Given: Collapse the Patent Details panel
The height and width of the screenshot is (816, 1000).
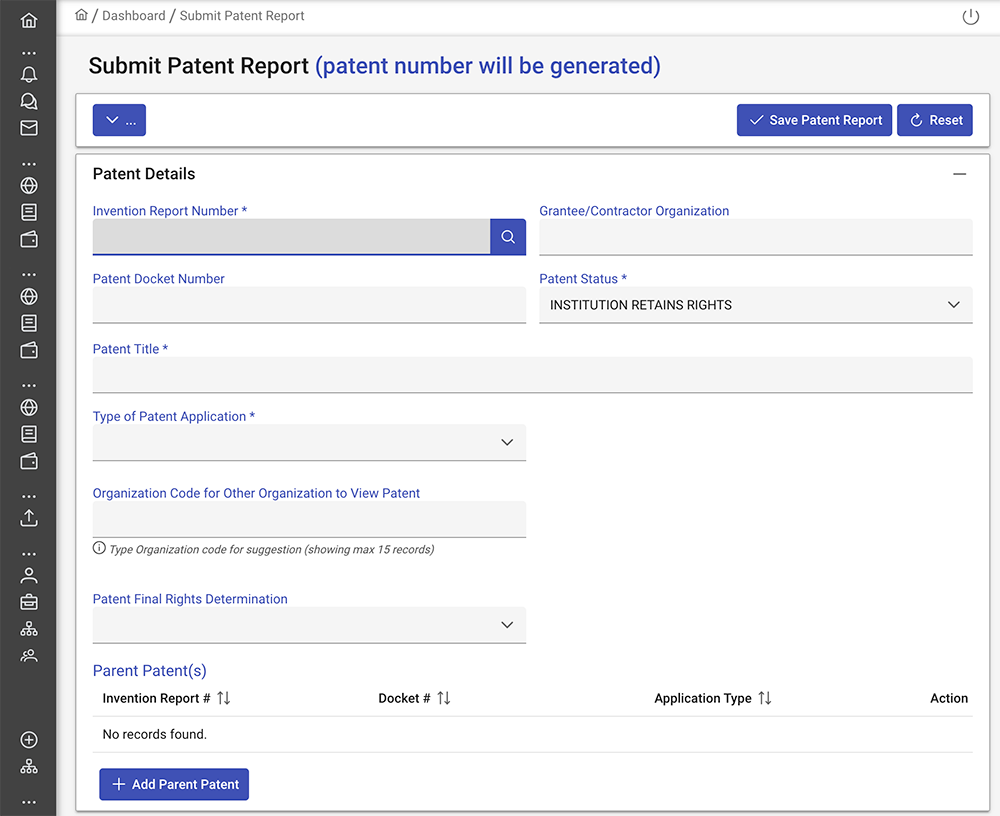Looking at the screenshot, I should 959,174.
